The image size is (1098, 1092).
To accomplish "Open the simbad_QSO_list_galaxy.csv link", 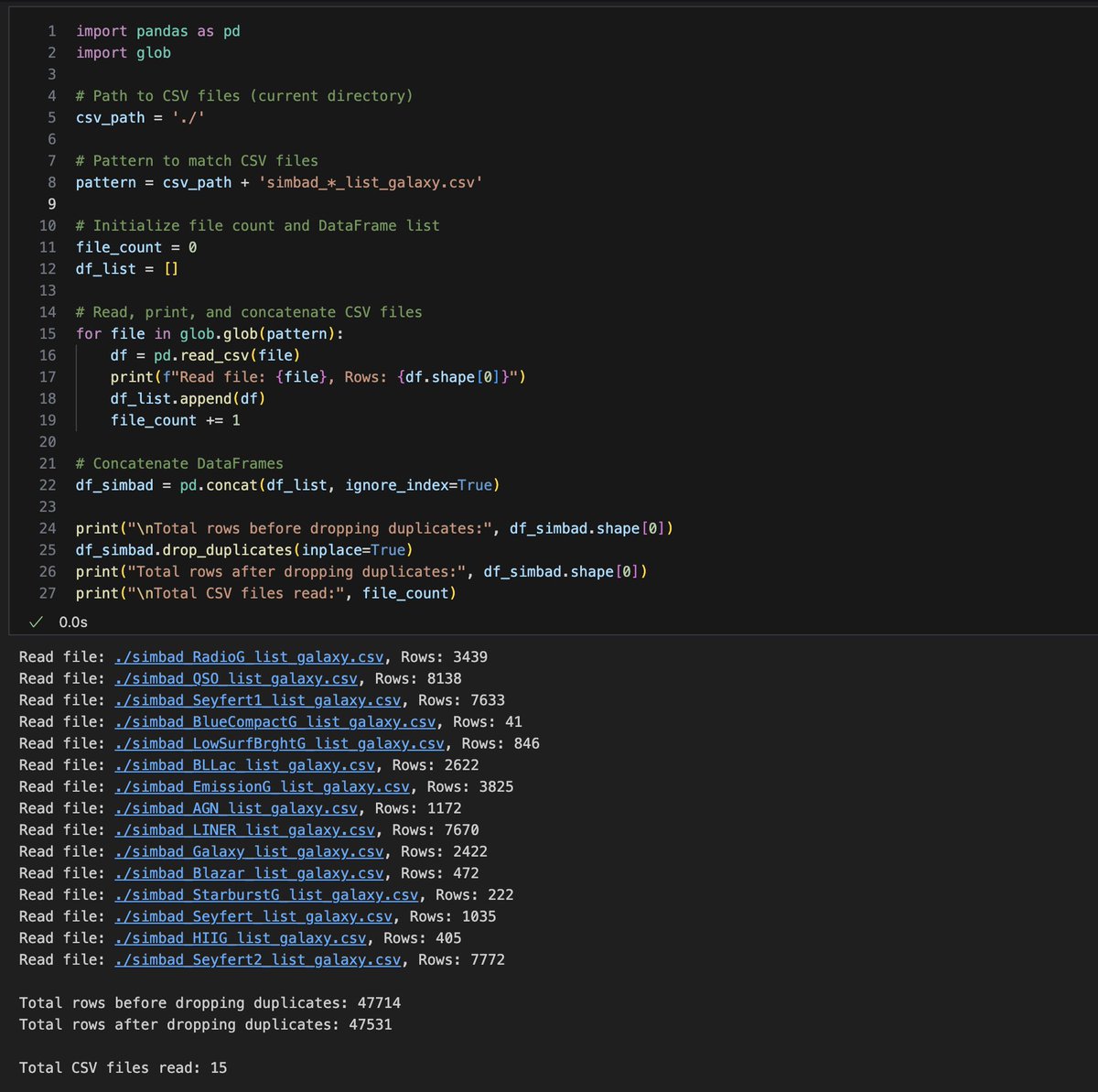I will click(x=236, y=678).
